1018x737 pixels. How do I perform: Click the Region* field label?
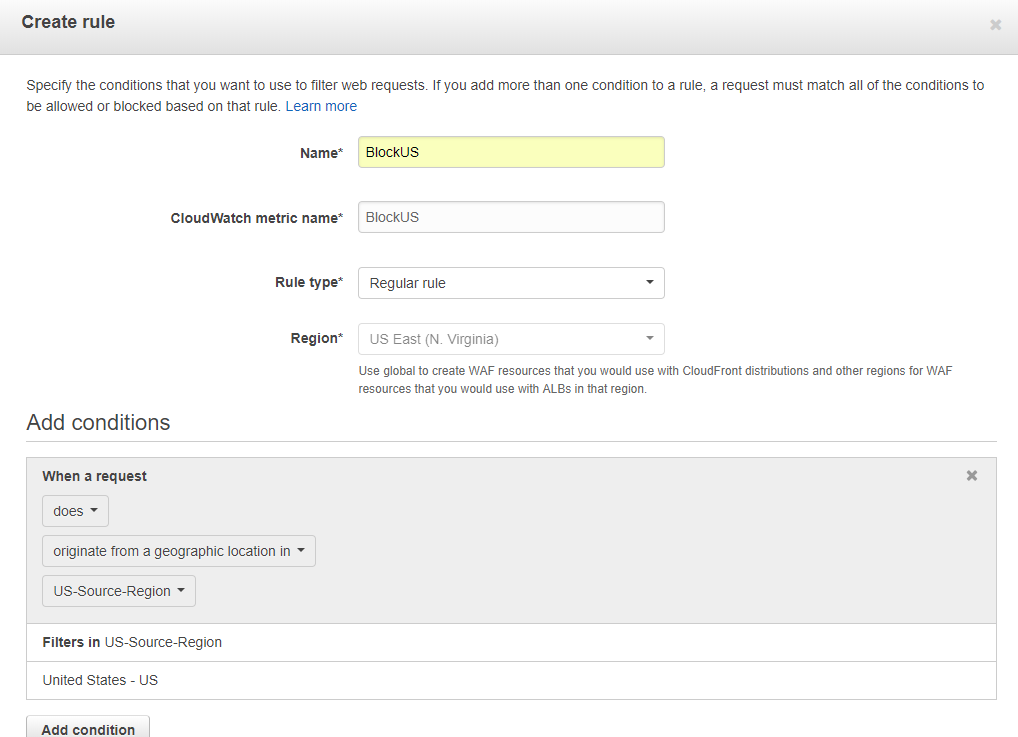(316, 339)
